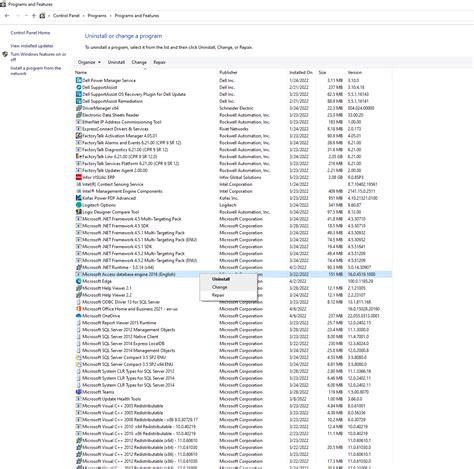The height and width of the screenshot is (469, 474).
Task: Click the Electronic Data Sheets Reader icon
Action: 79,115
